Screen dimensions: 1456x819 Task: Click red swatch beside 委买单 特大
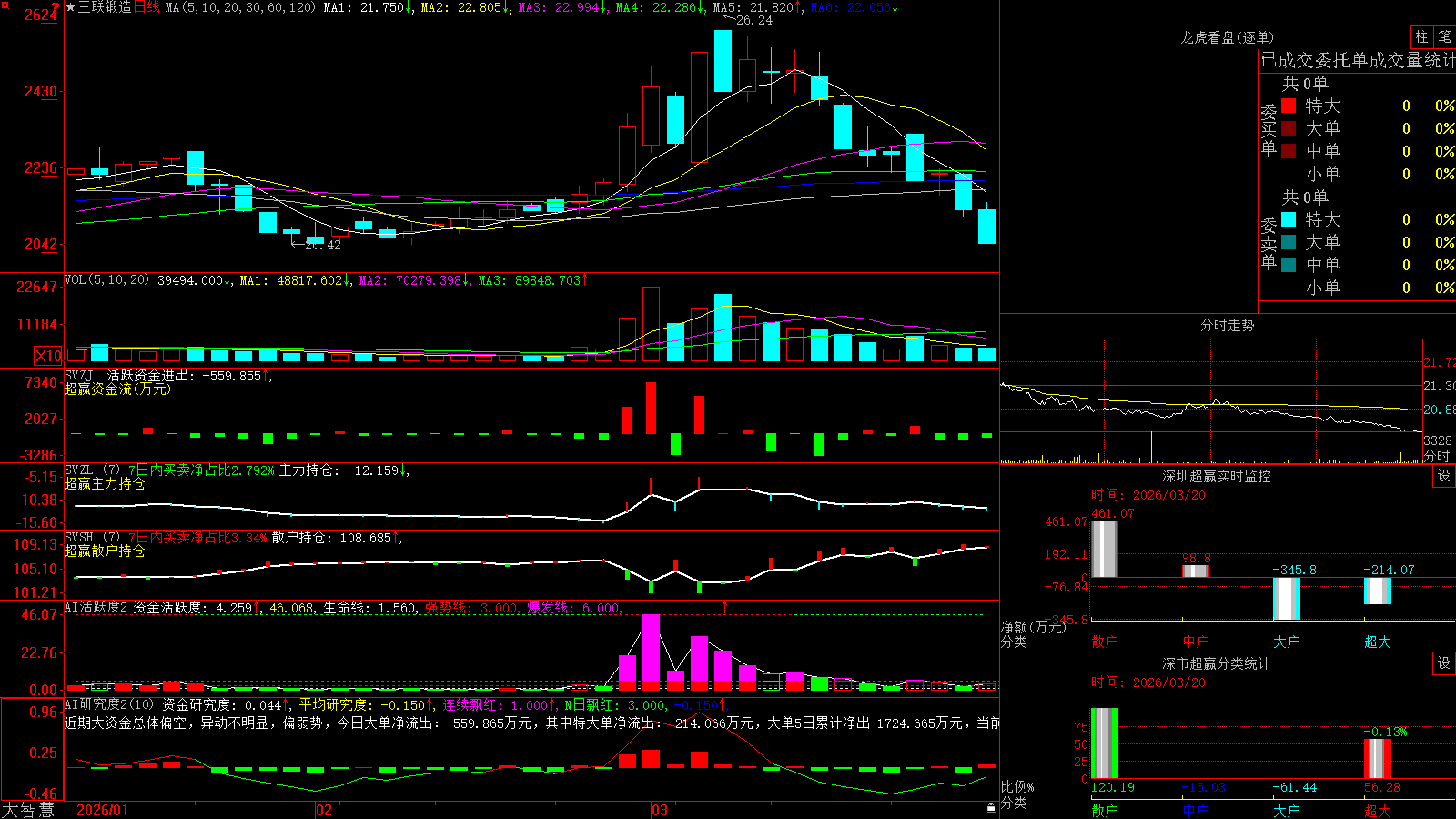[x=1289, y=106]
